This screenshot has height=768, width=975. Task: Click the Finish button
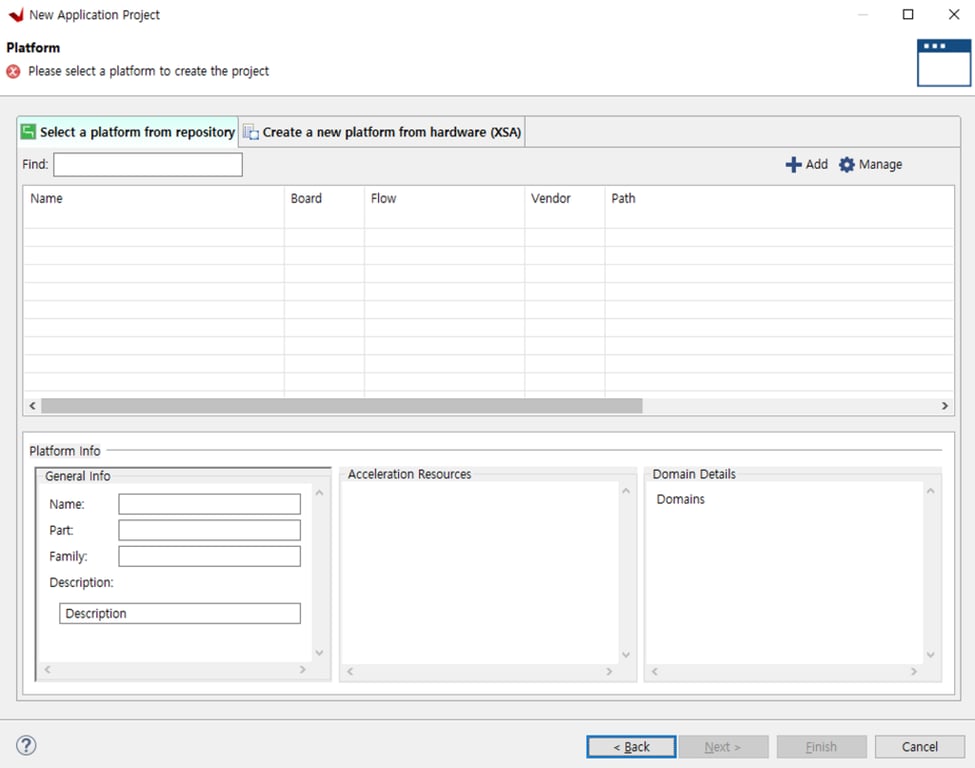click(x=821, y=747)
